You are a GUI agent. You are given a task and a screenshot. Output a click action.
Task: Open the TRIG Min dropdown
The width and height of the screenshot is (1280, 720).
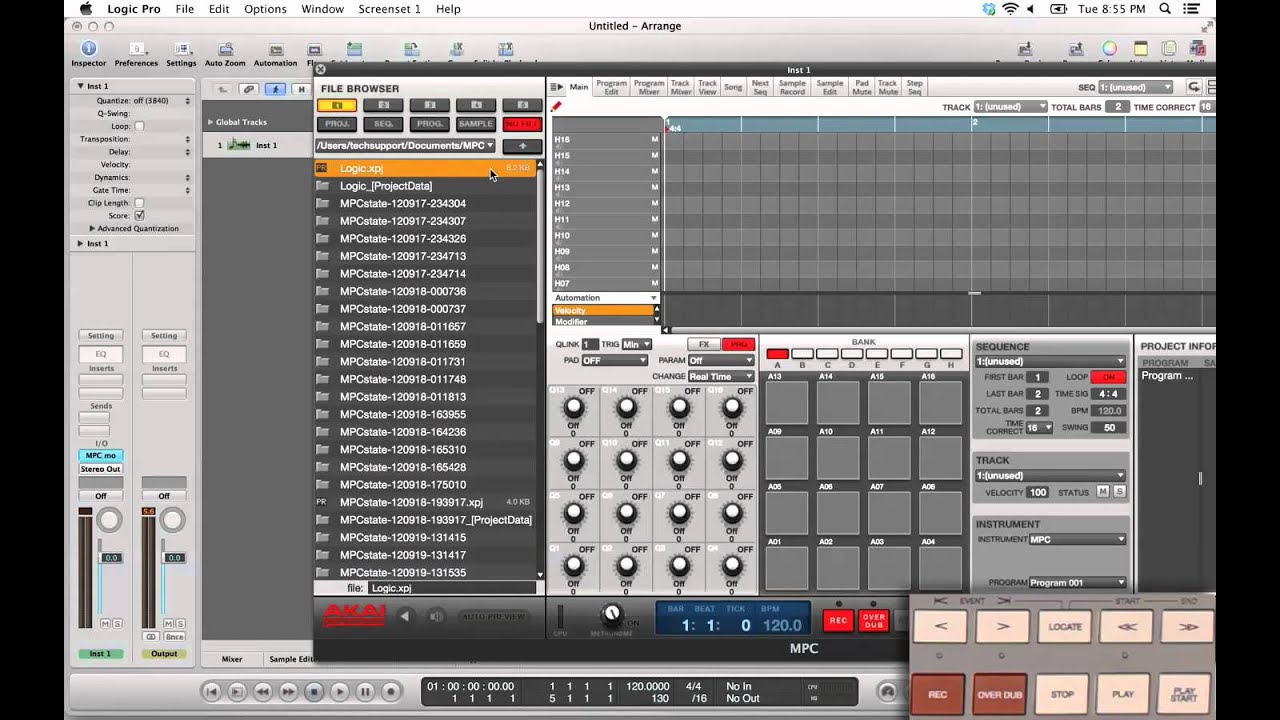pyautogui.click(x=637, y=344)
